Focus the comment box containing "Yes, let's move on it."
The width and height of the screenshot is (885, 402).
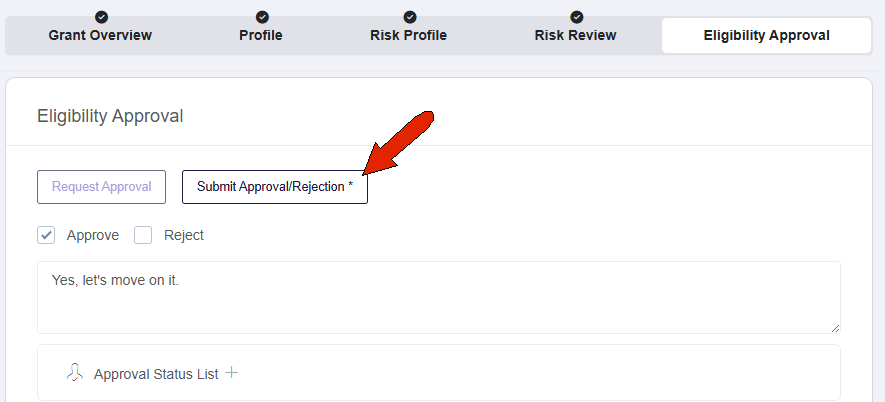click(439, 298)
